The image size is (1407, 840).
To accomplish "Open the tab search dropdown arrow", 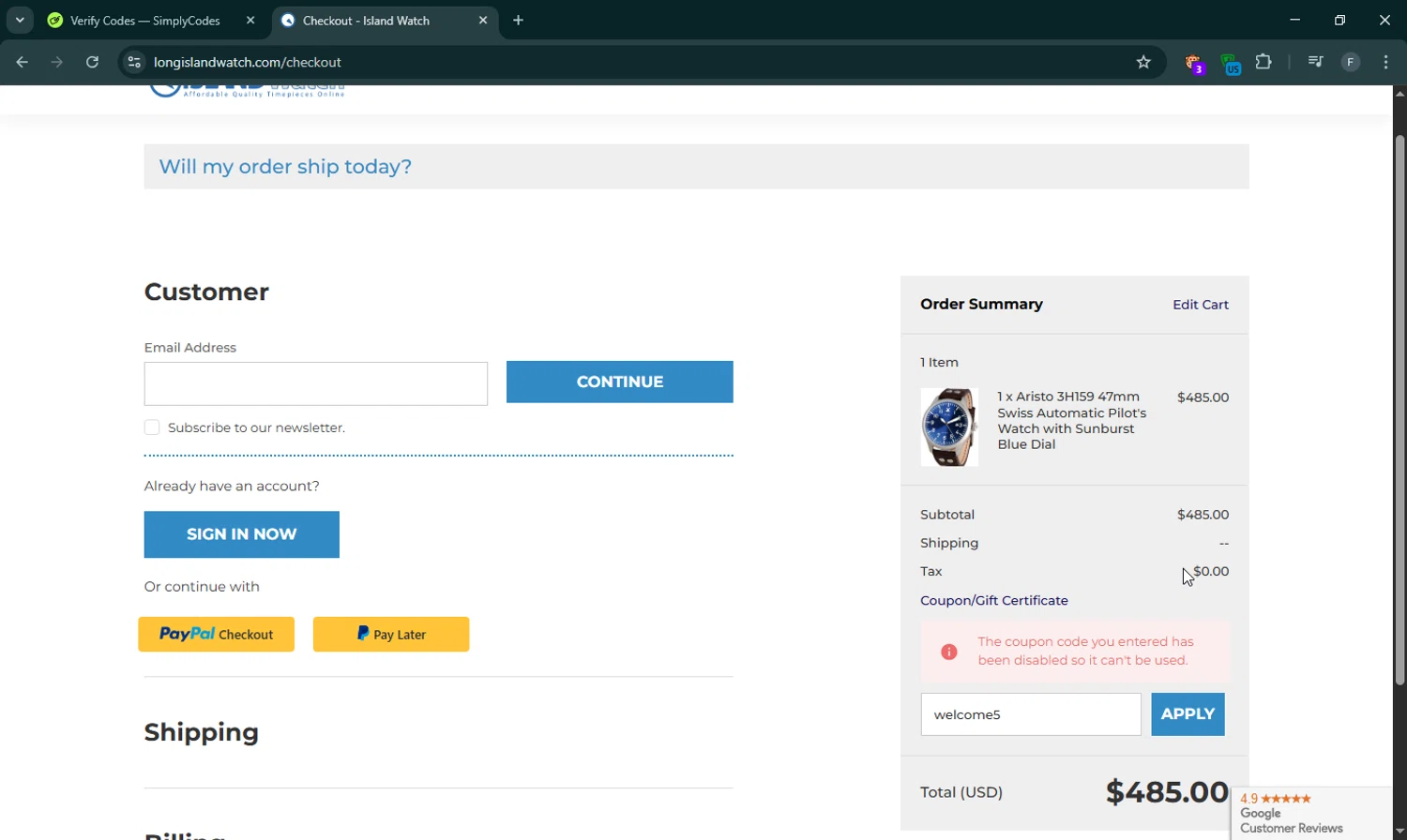I will (20, 20).
